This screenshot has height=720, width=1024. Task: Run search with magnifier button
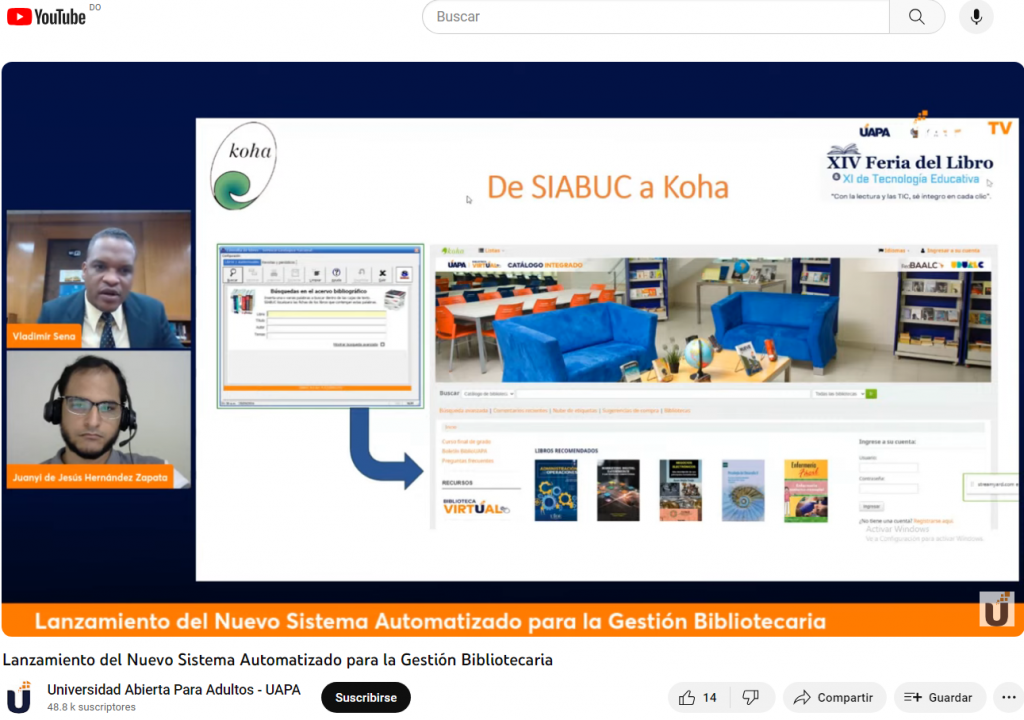click(x=917, y=16)
